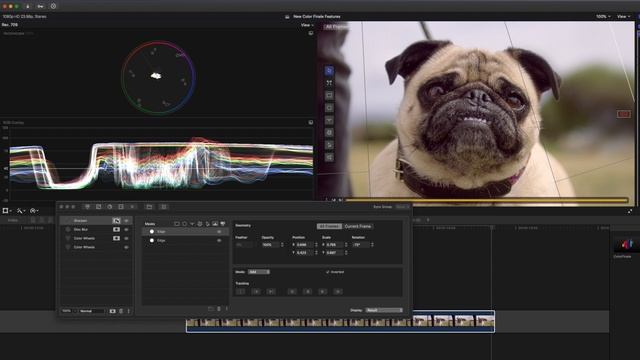Add a rectangle mask in Masks header
This screenshot has height=360, width=640.
click(x=177, y=224)
